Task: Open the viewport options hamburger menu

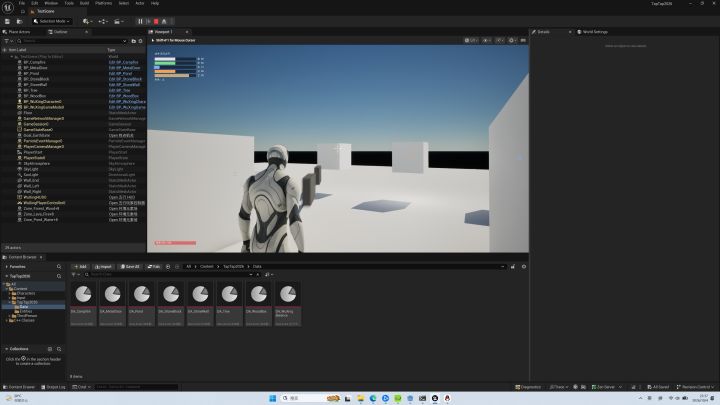Action: [523, 40]
